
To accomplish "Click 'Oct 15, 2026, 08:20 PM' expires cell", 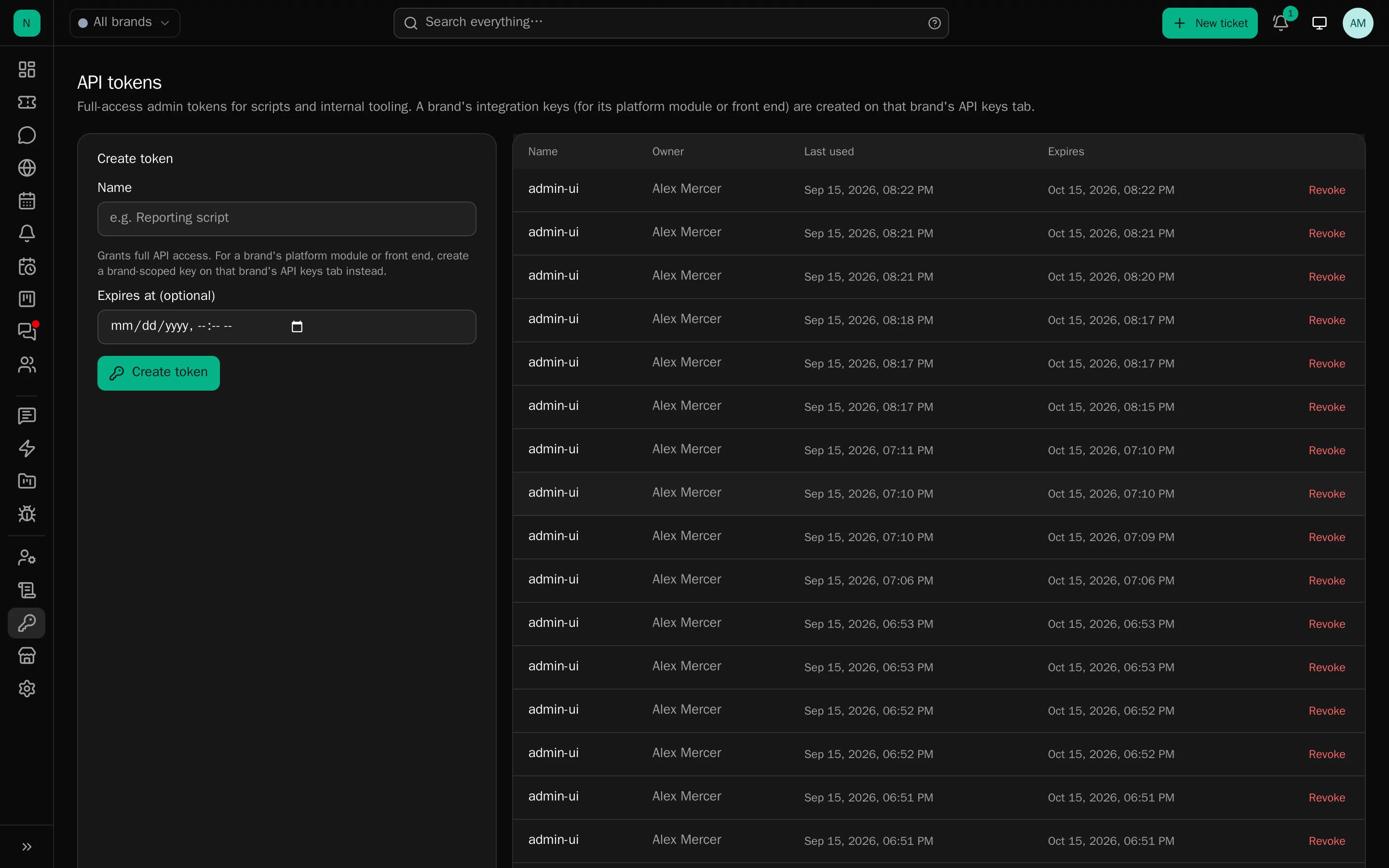I will click(x=1111, y=277).
